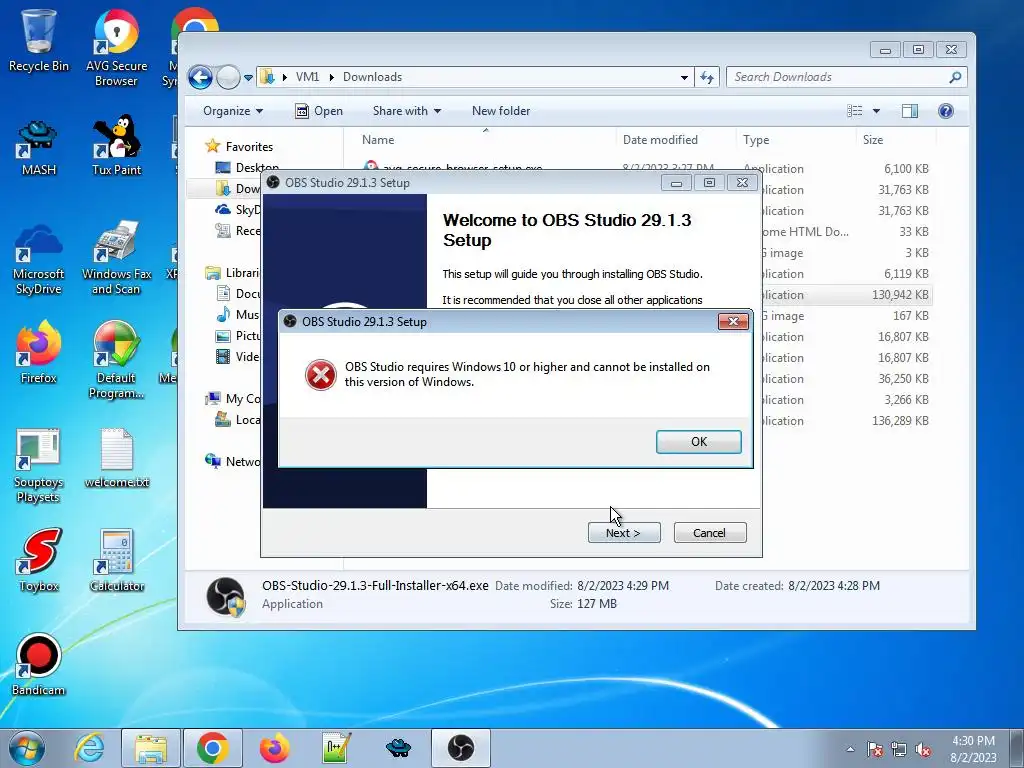The height and width of the screenshot is (768, 1024).
Task: Select the file sized 130,942 KB
Action: [x=847, y=295]
